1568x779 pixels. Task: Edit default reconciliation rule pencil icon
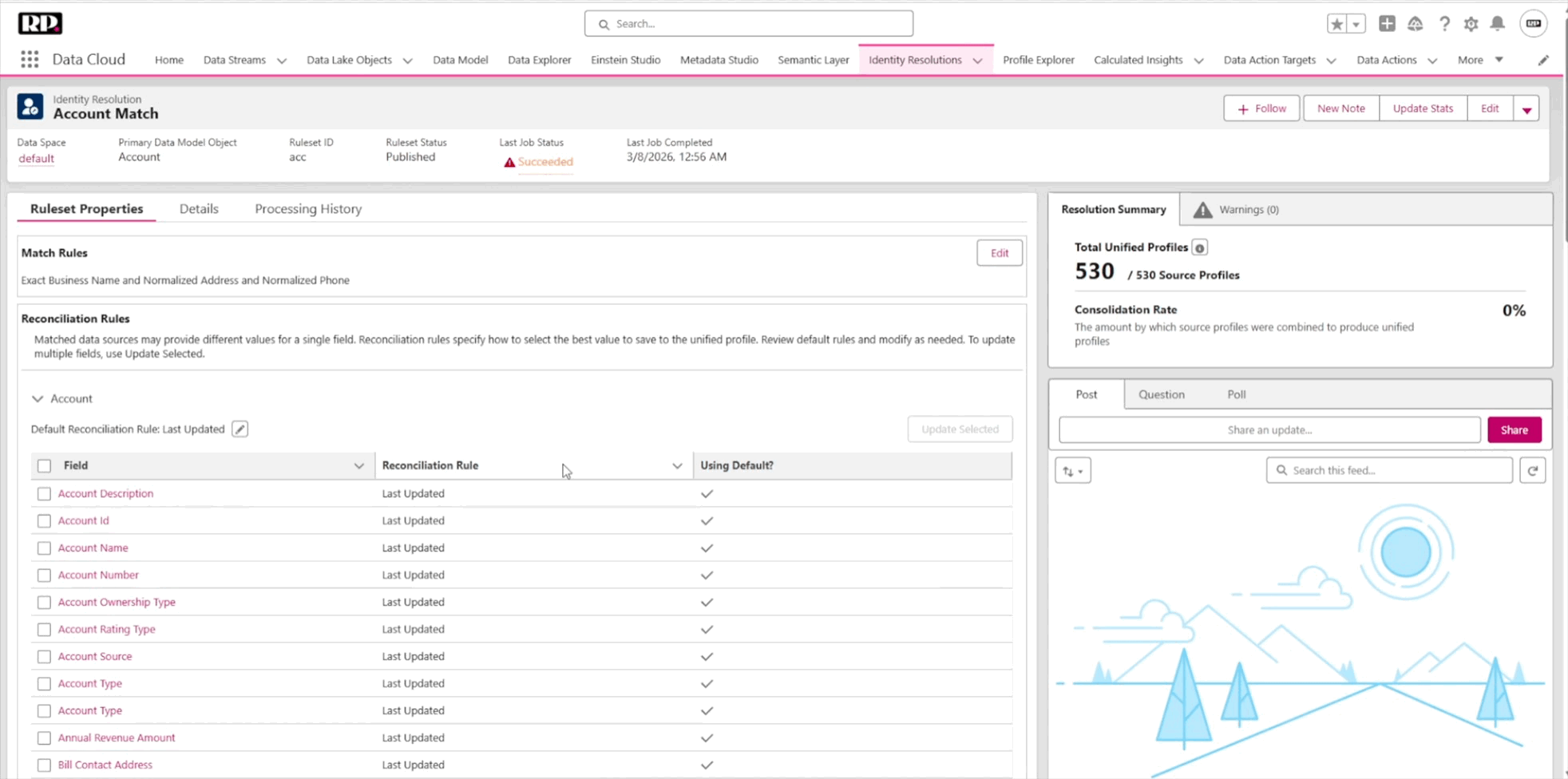240,429
